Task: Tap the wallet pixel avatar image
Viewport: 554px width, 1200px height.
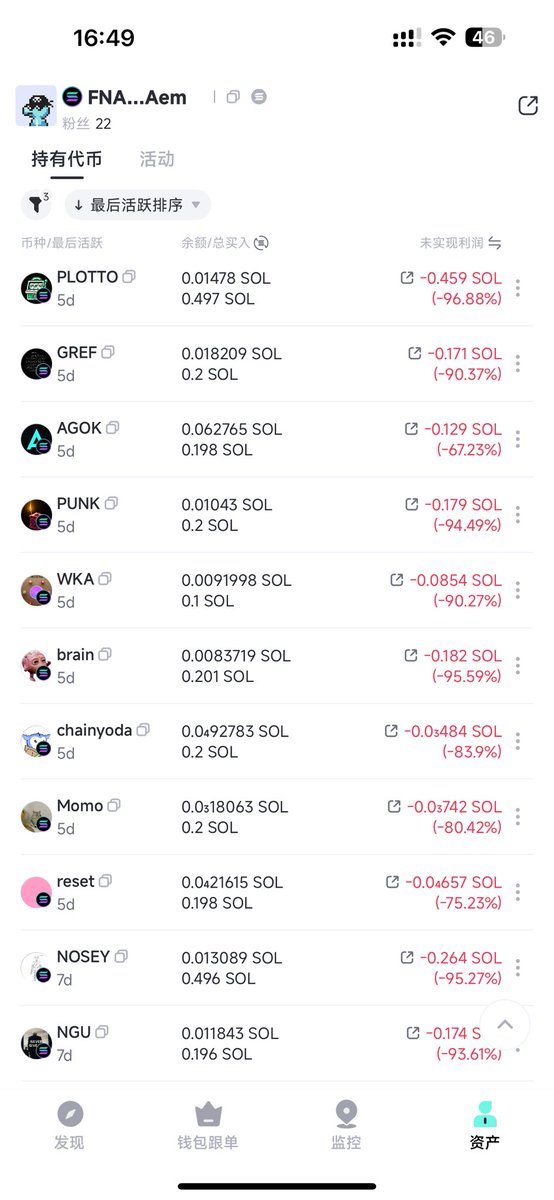Action: tap(36, 106)
